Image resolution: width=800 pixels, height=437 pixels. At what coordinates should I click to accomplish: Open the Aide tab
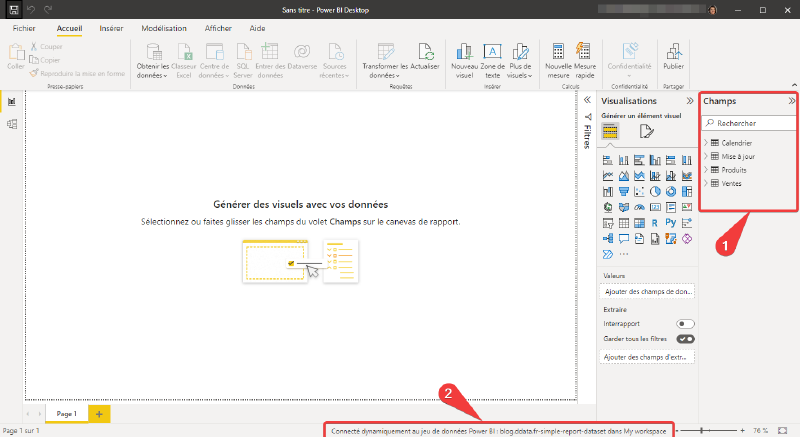pyautogui.click(x=257, y=29)
